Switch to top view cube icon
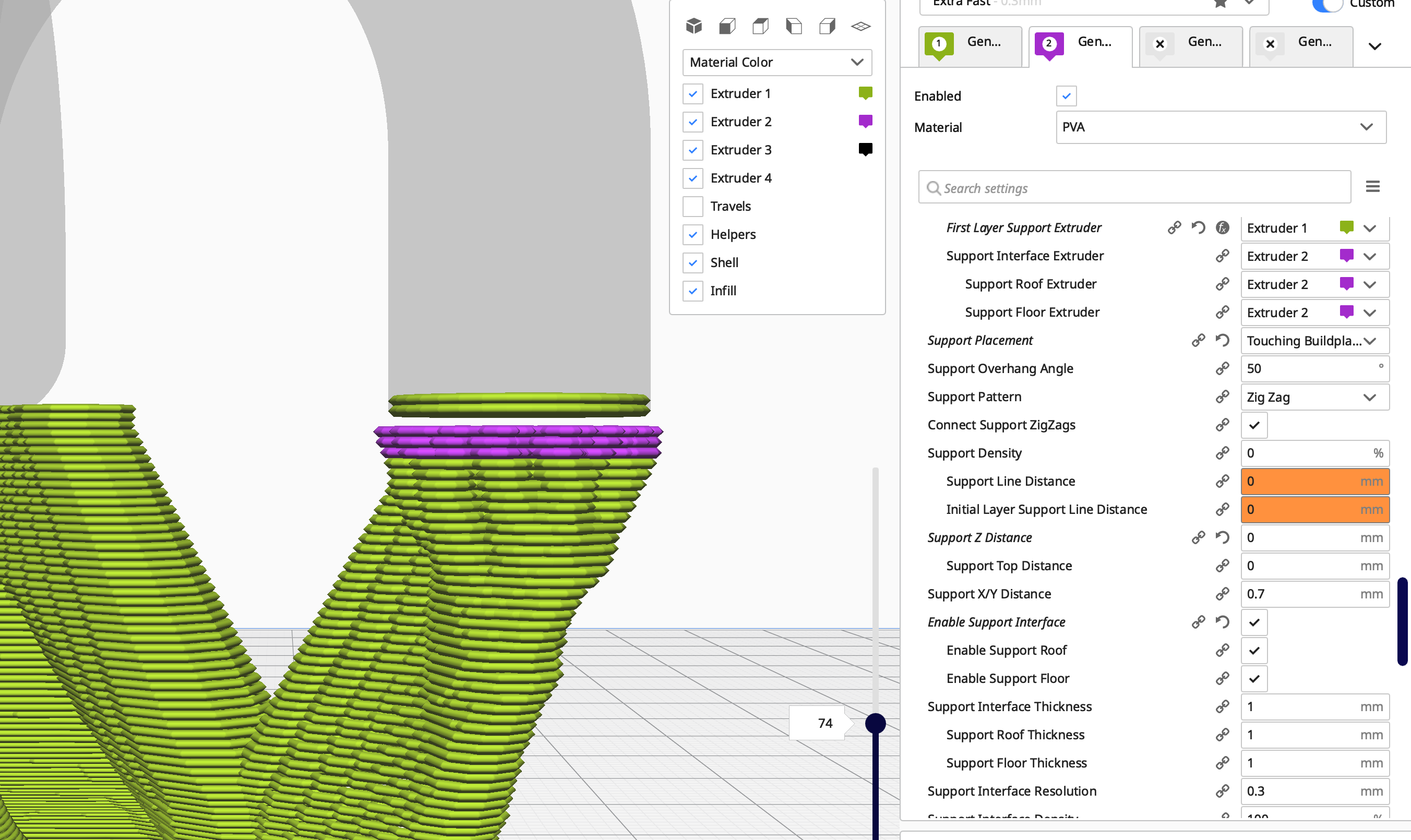 click(x=761, y=26)
